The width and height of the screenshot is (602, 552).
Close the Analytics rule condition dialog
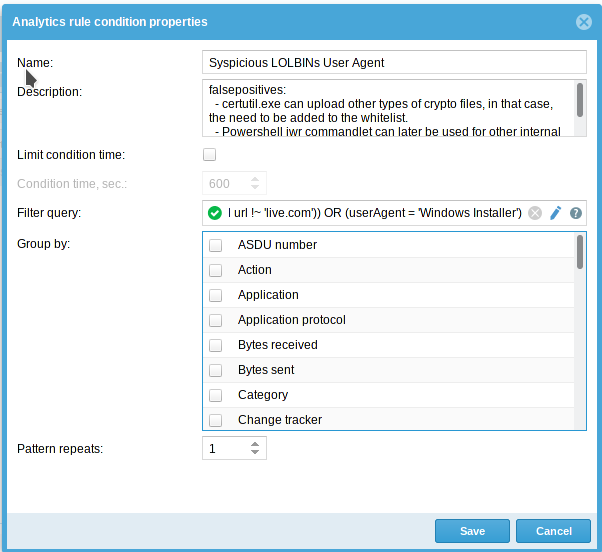point(584,22)
